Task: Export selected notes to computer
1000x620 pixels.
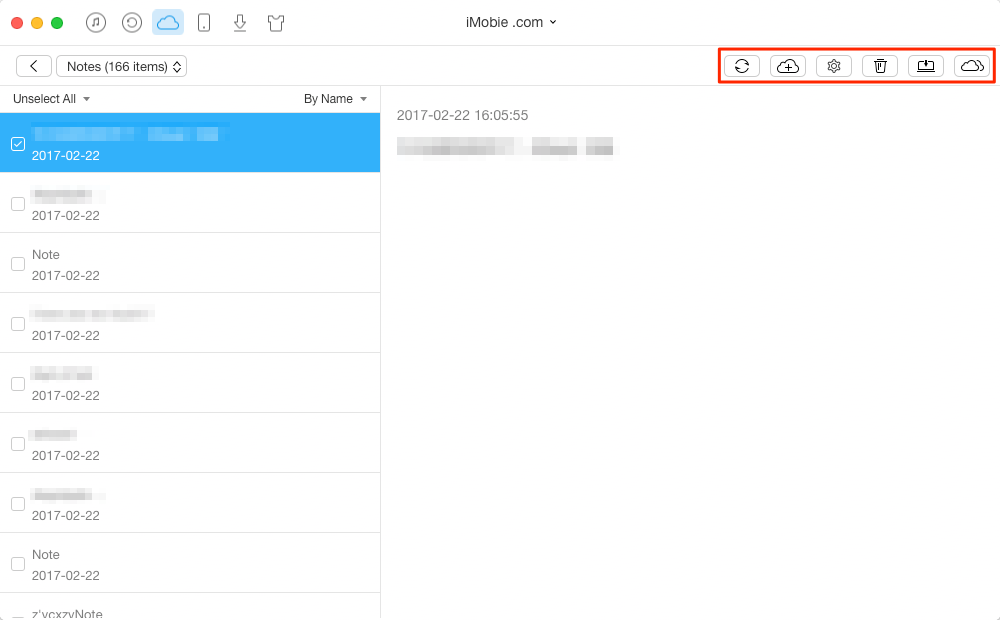Action: pos(926,66)
